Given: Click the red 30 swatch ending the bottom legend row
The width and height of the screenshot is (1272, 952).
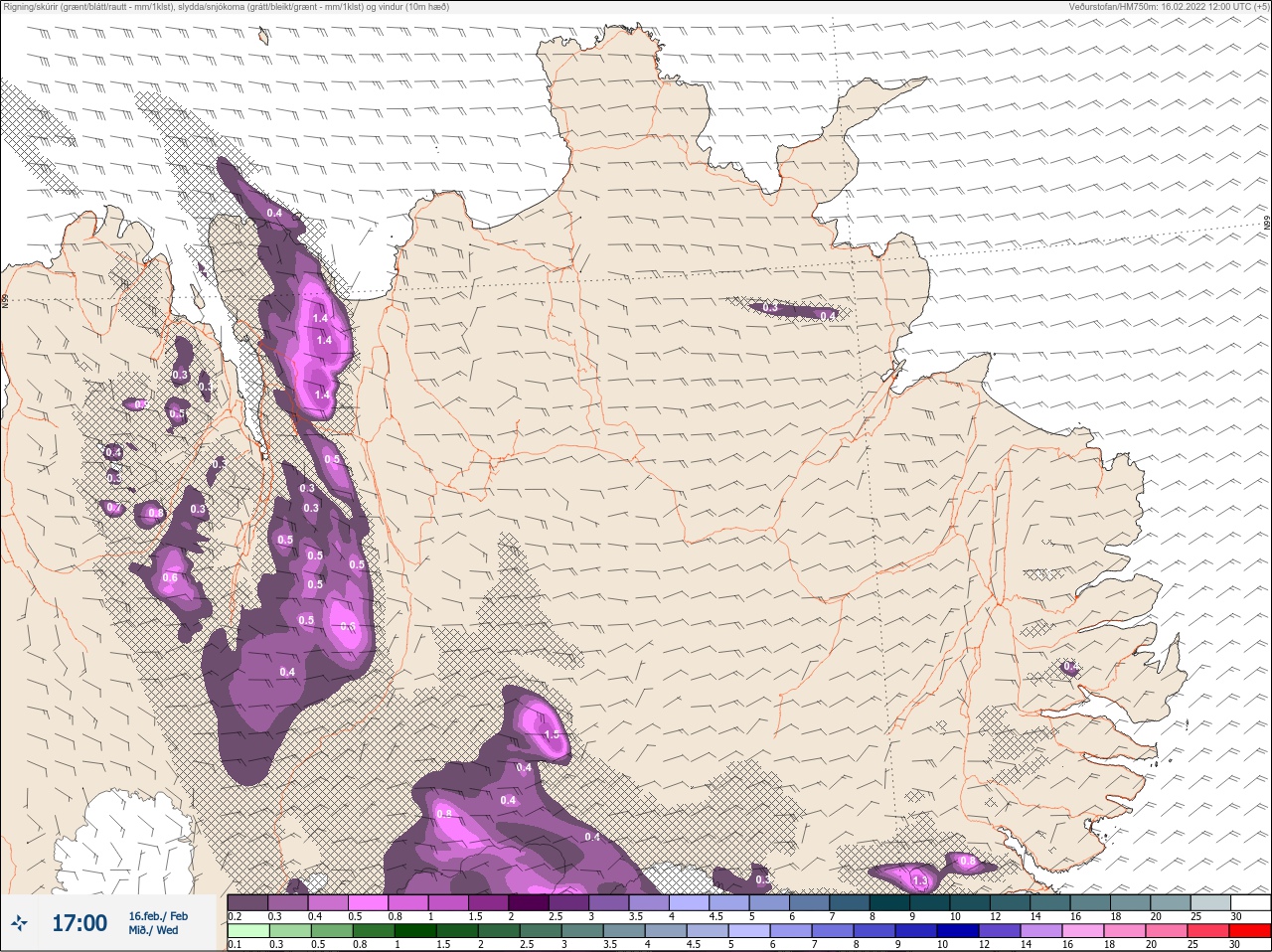Looking at the screenshot, I should point(1250,931).
